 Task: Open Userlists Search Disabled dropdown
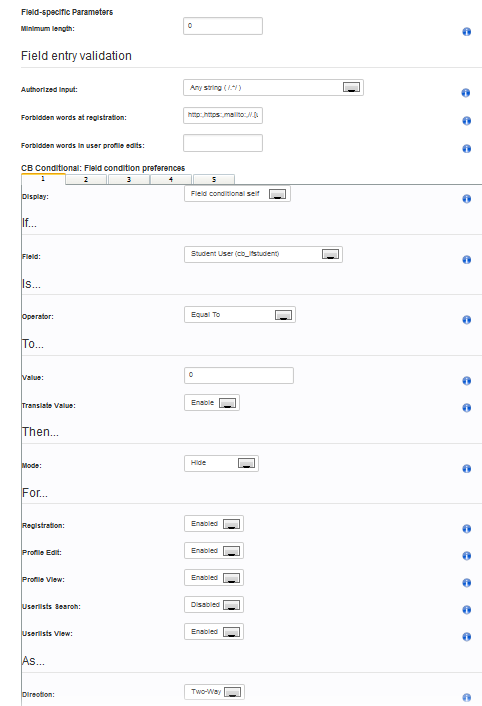[214, 605]
